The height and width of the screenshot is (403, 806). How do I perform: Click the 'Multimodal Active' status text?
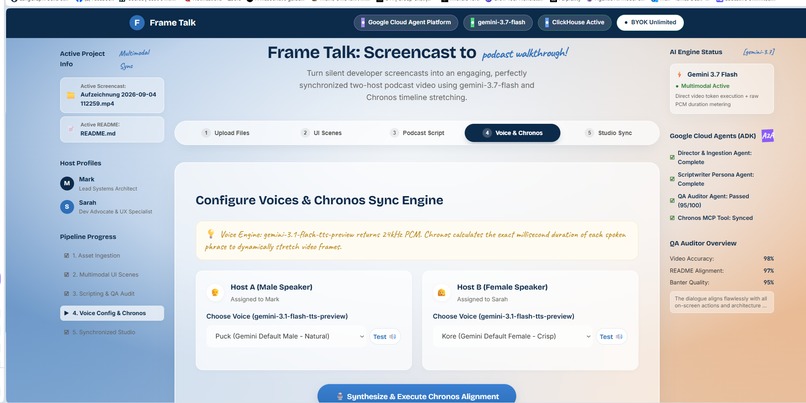pos(705,86)
